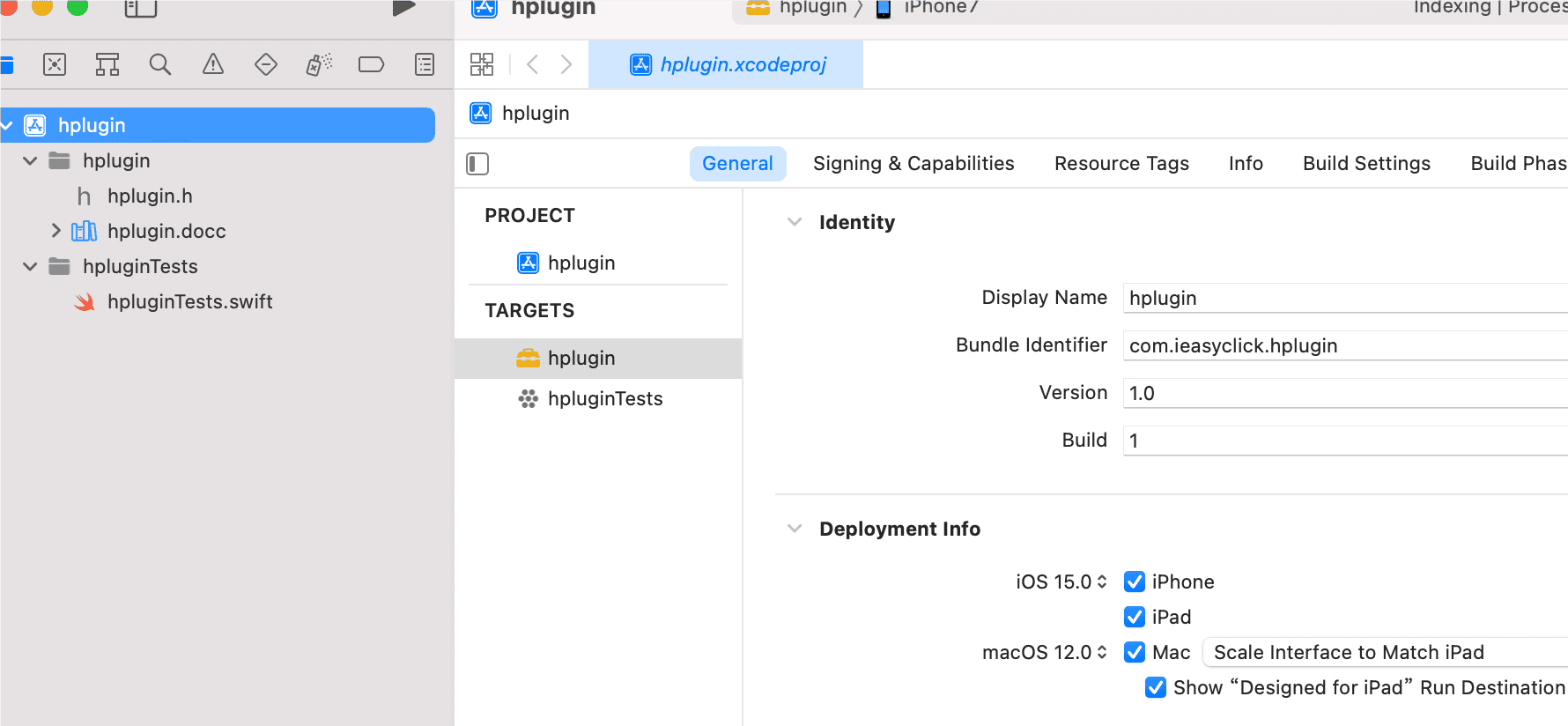The image size is (1568, 726).
Task: Switch to the Build Phases tab
Action: (x=1519, y=164)
